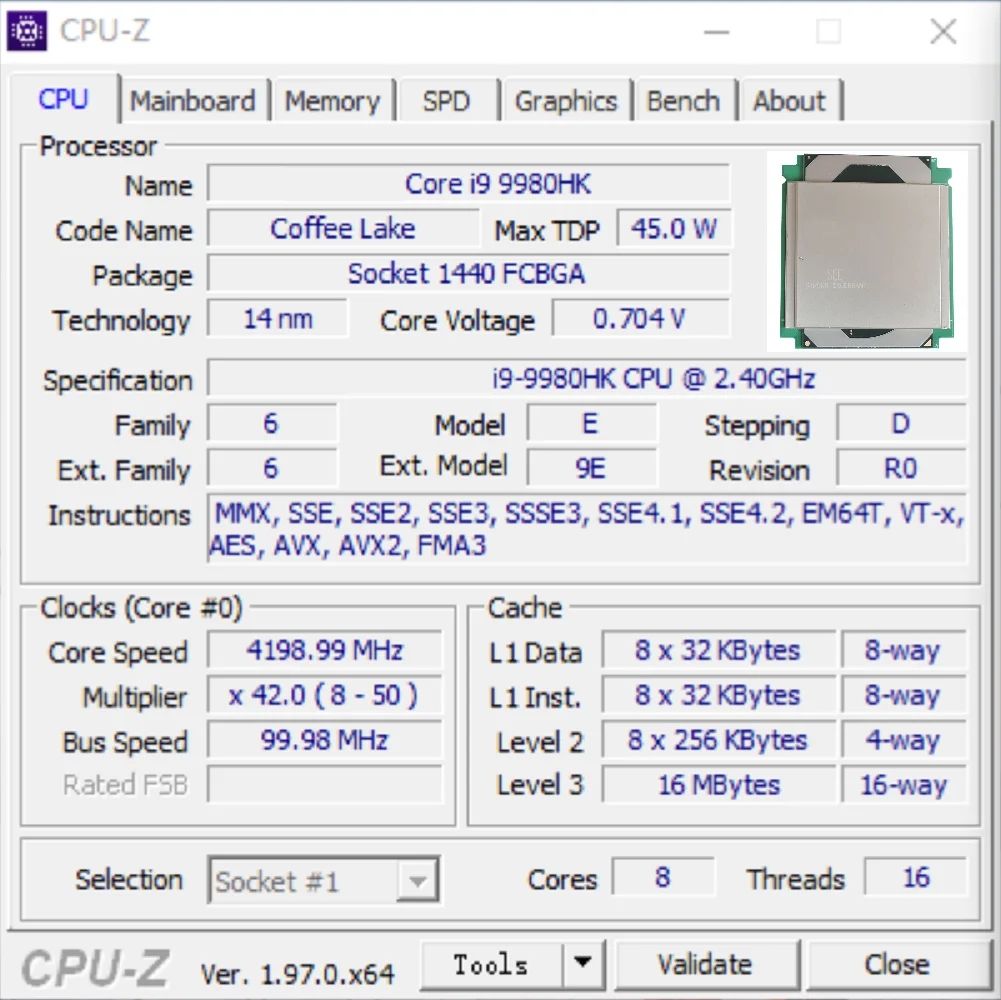Click the Model value E
Viewport: 1001px width, 1000px height.
(592, 423)
